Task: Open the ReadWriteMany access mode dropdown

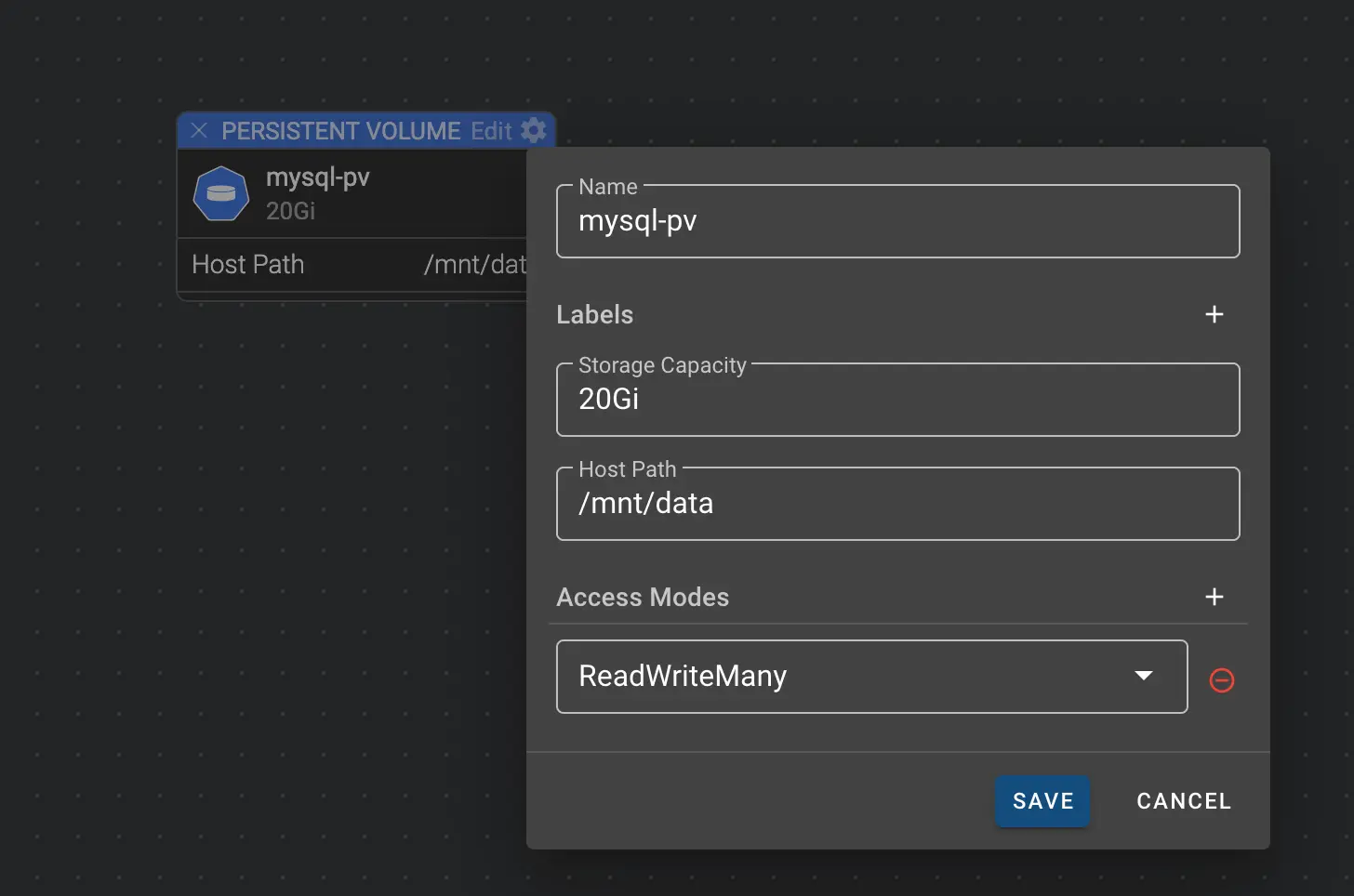Action: pos(872,677)
